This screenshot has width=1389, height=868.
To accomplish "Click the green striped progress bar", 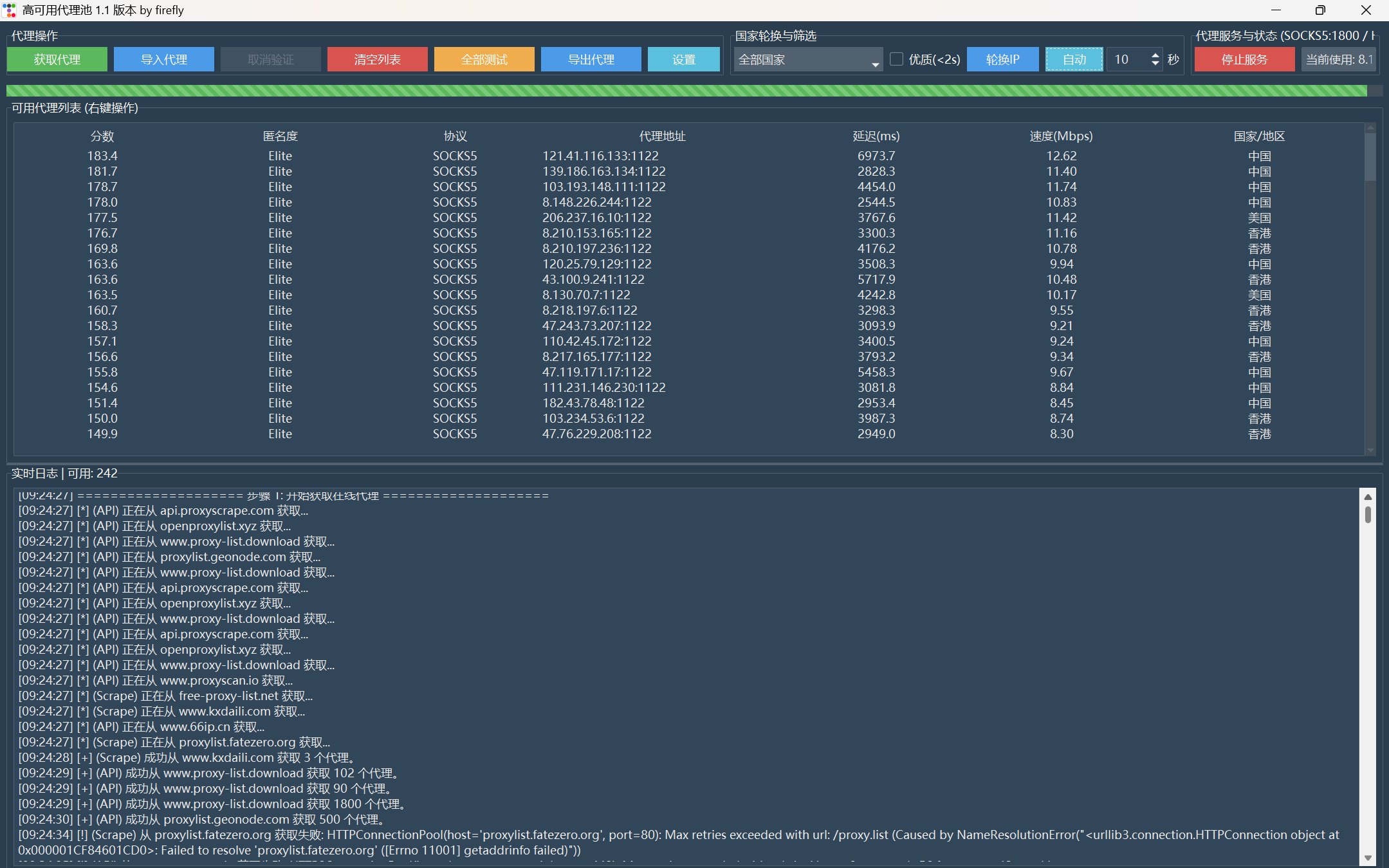I will click(686, 91).
